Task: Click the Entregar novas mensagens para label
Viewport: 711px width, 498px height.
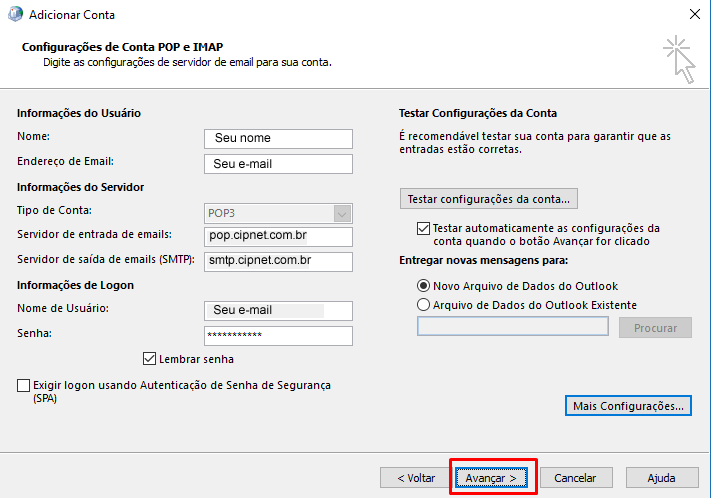Action: 483,260
